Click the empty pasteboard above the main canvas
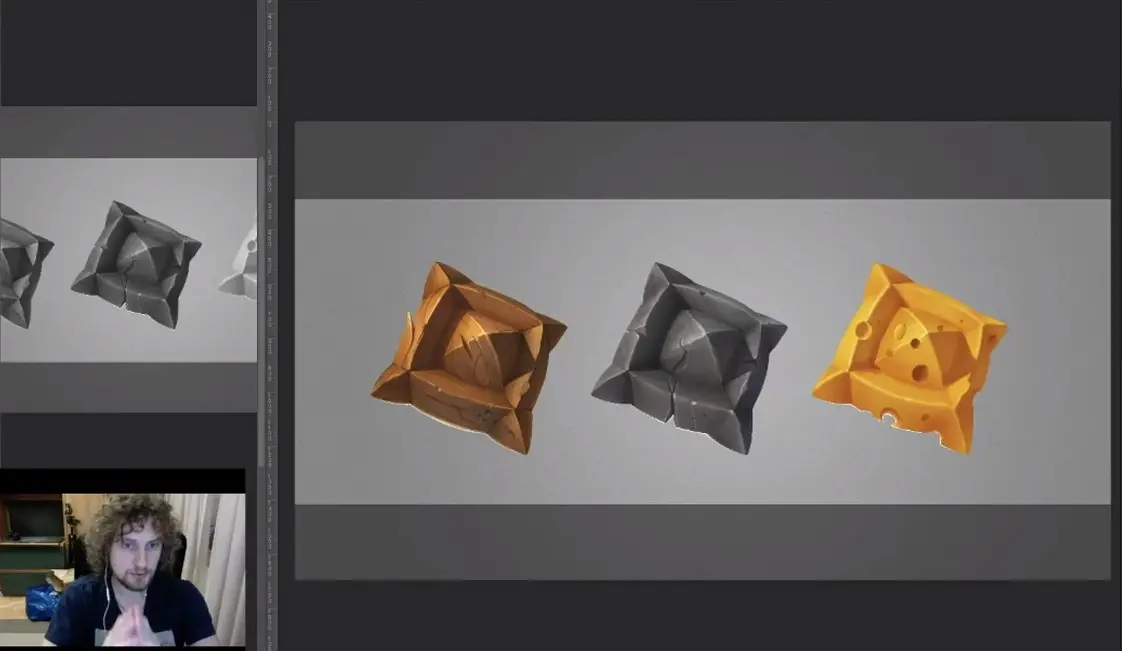The height and width of the screenshot is (651, 1122). (700, 60)
